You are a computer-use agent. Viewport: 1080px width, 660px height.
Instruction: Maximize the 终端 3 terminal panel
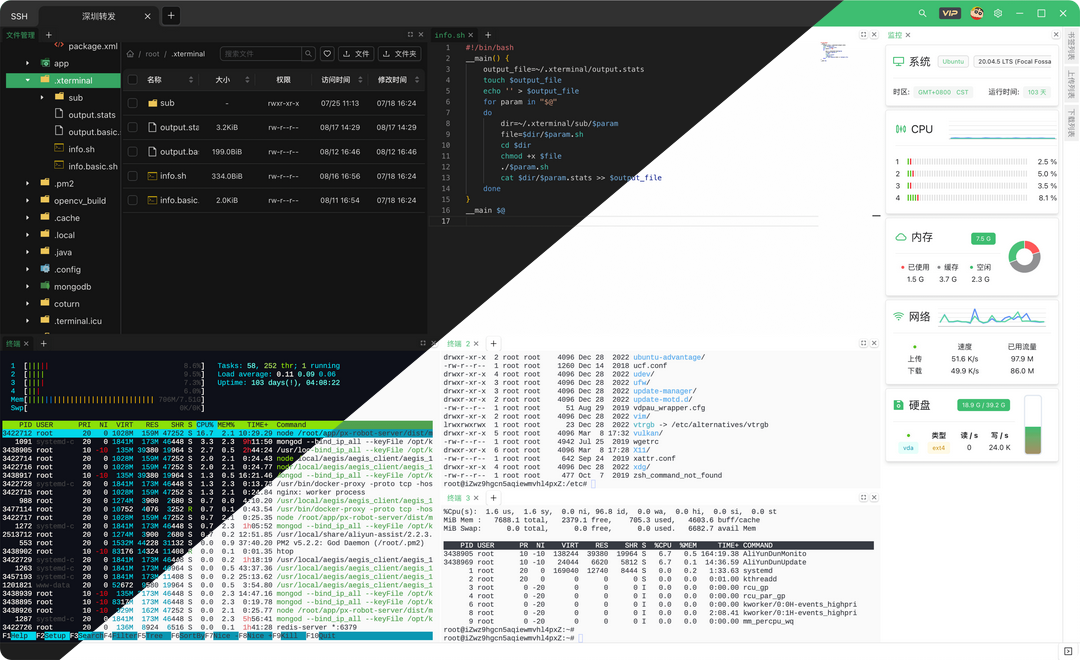coord(863,497)
